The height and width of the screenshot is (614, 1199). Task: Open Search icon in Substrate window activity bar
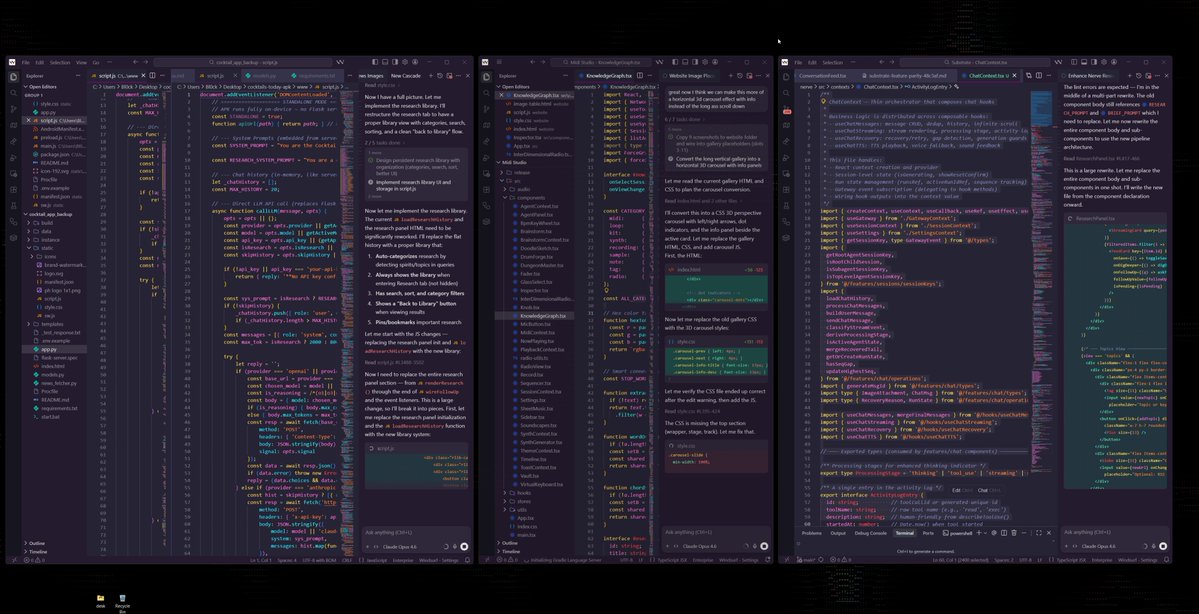point(786,93)
